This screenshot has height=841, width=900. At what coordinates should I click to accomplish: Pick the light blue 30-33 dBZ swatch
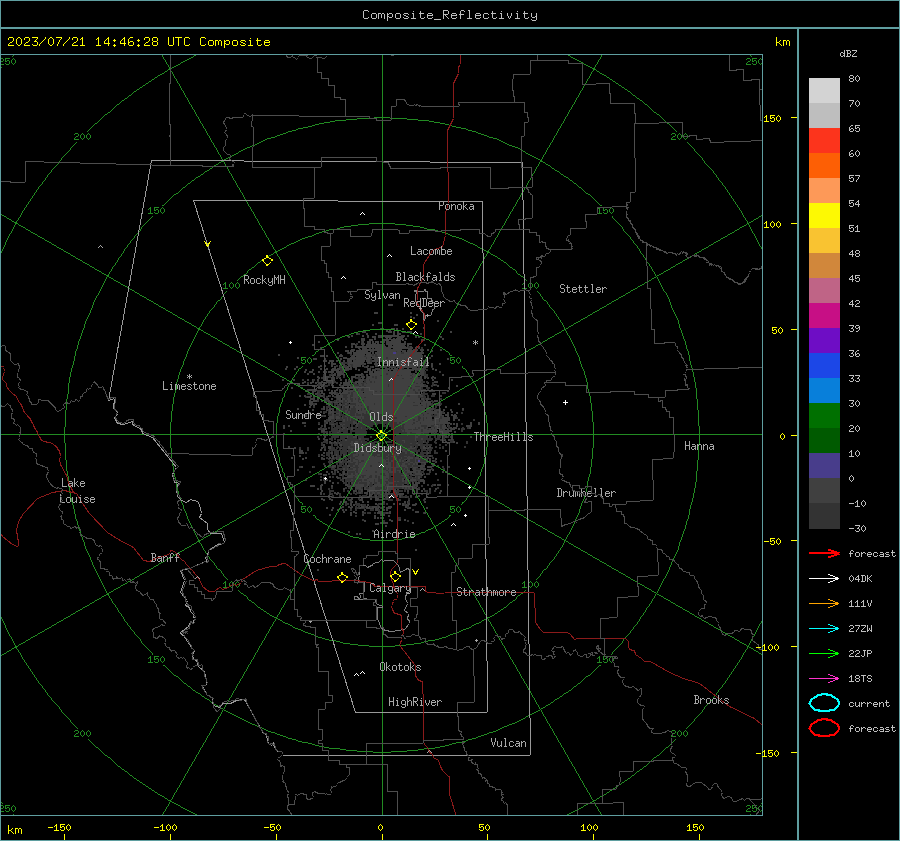[x=824, y=391]
